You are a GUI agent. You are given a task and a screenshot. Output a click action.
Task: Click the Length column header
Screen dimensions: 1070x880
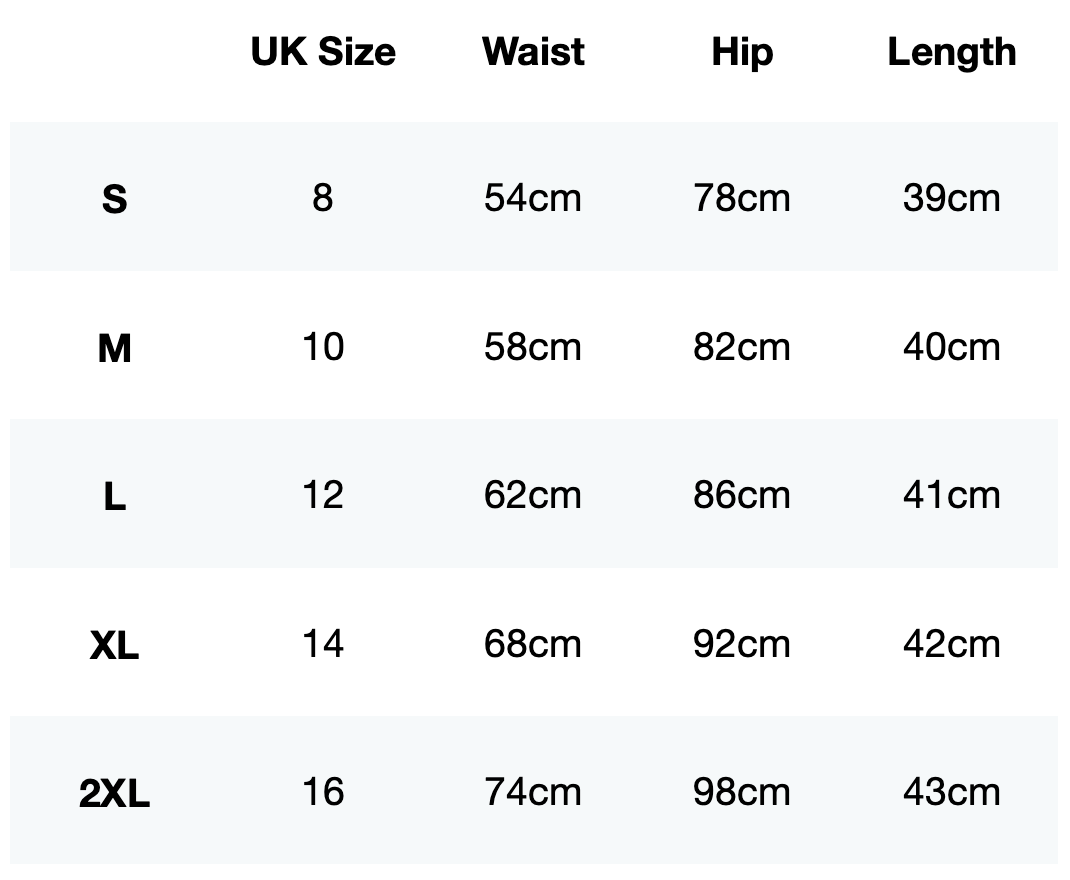(x=951, y=52)
